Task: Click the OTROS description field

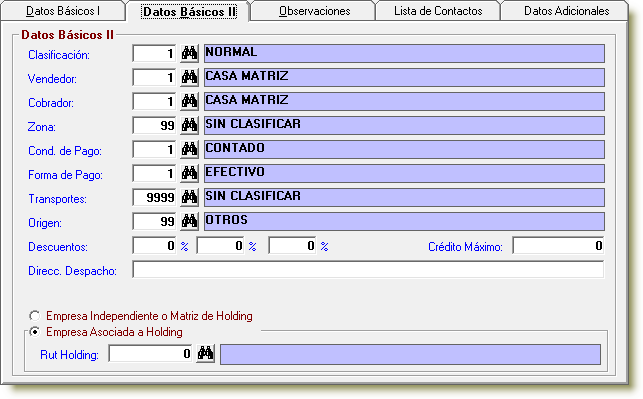Action: pos(404,221)
